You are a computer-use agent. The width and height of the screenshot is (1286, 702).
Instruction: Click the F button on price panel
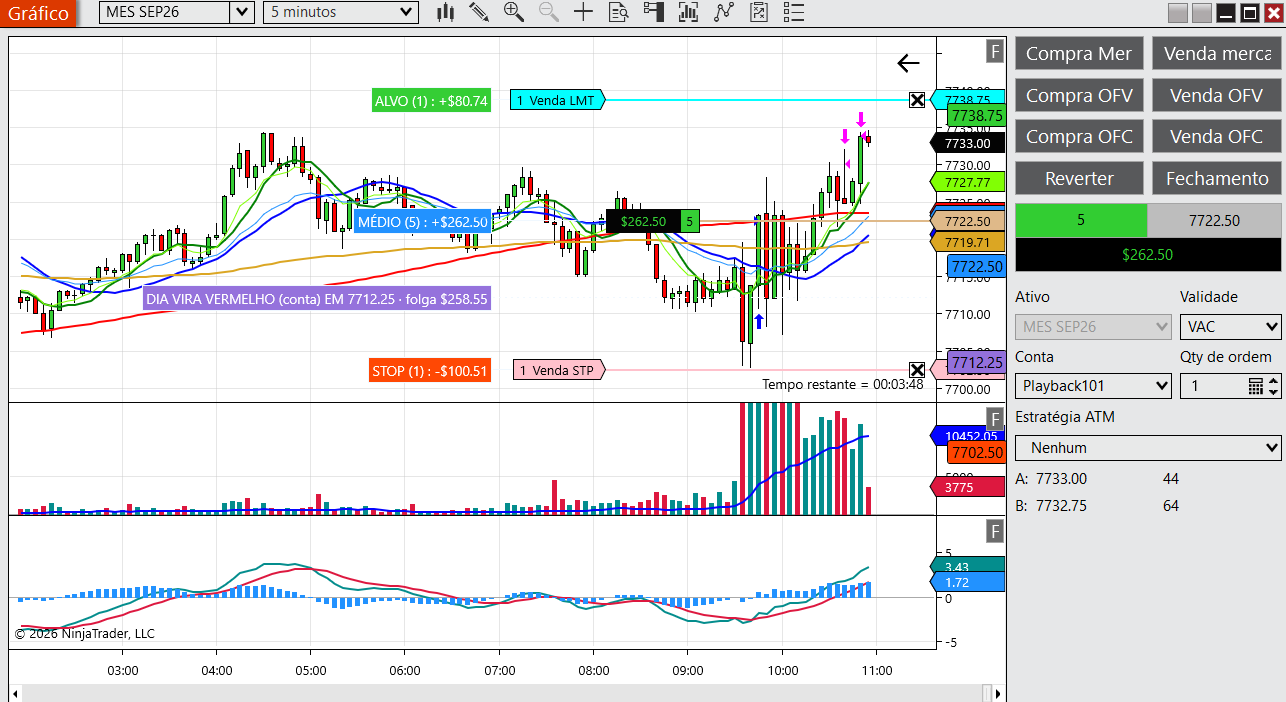tap(995, 51)
